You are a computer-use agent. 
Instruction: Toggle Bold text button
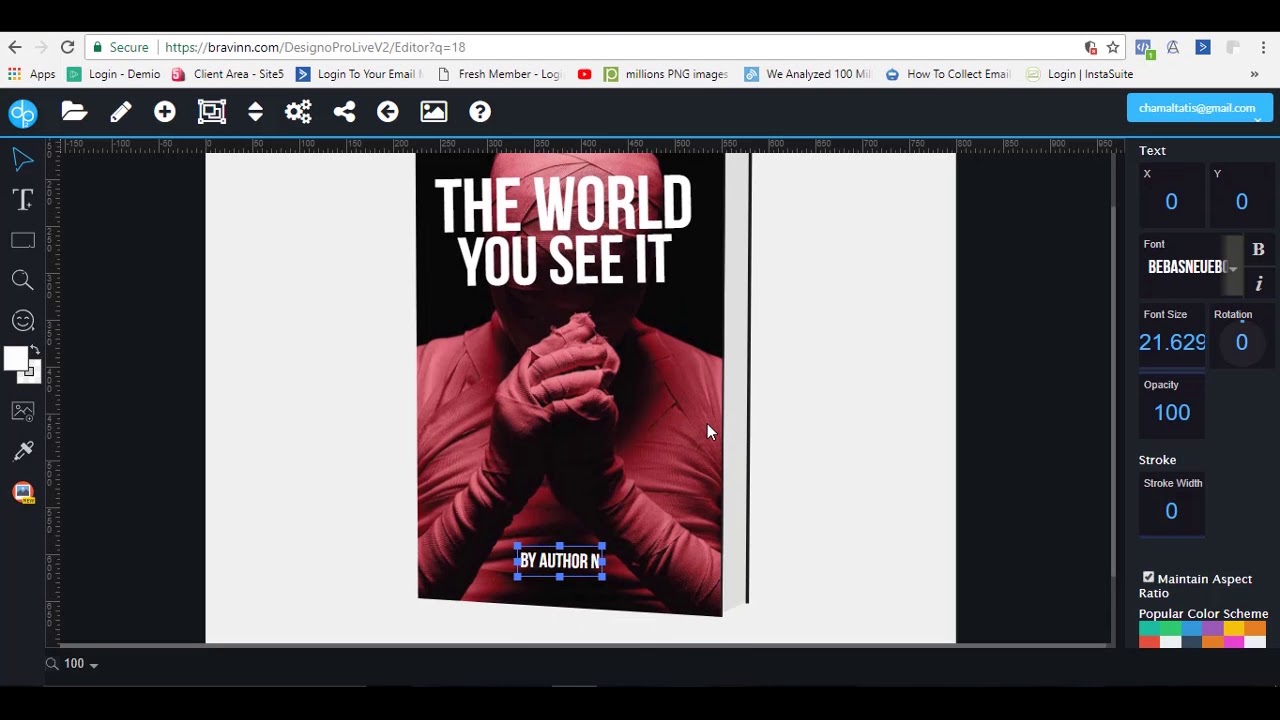click(1258, 250)
